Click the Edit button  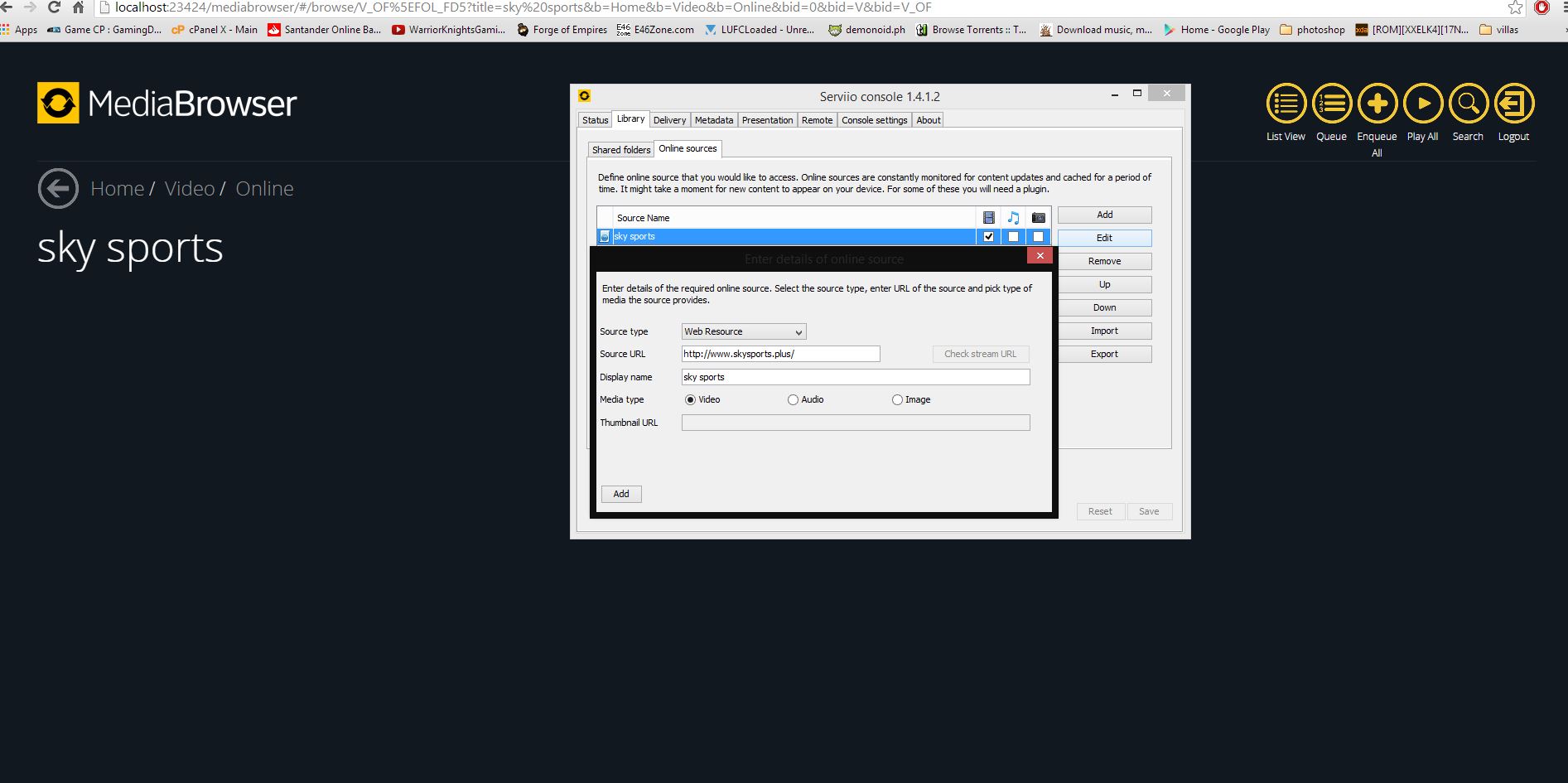click(1105, 238)
